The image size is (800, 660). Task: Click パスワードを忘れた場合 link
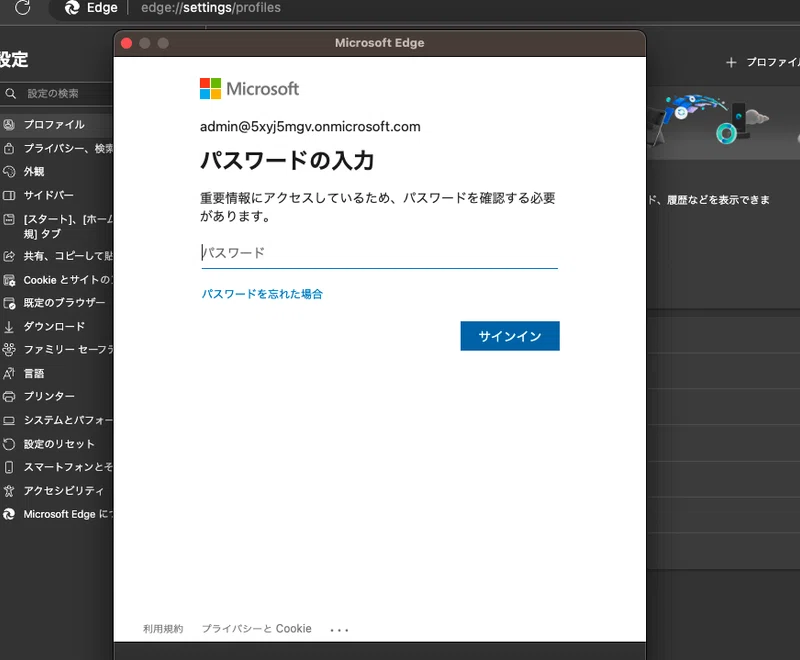click(x=262, y=294)
